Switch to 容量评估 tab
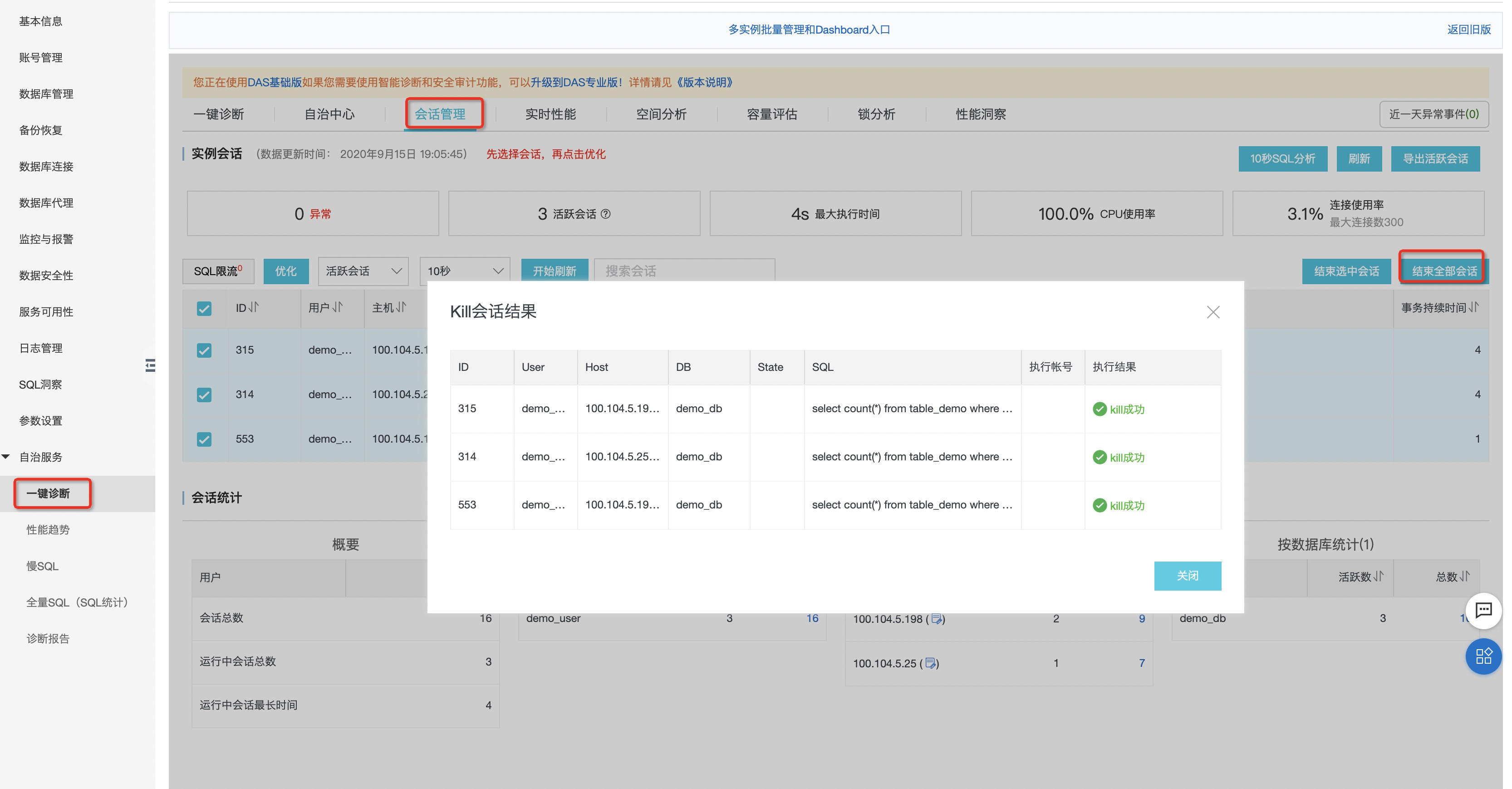The image size is (1512, 789). [772, 114]
